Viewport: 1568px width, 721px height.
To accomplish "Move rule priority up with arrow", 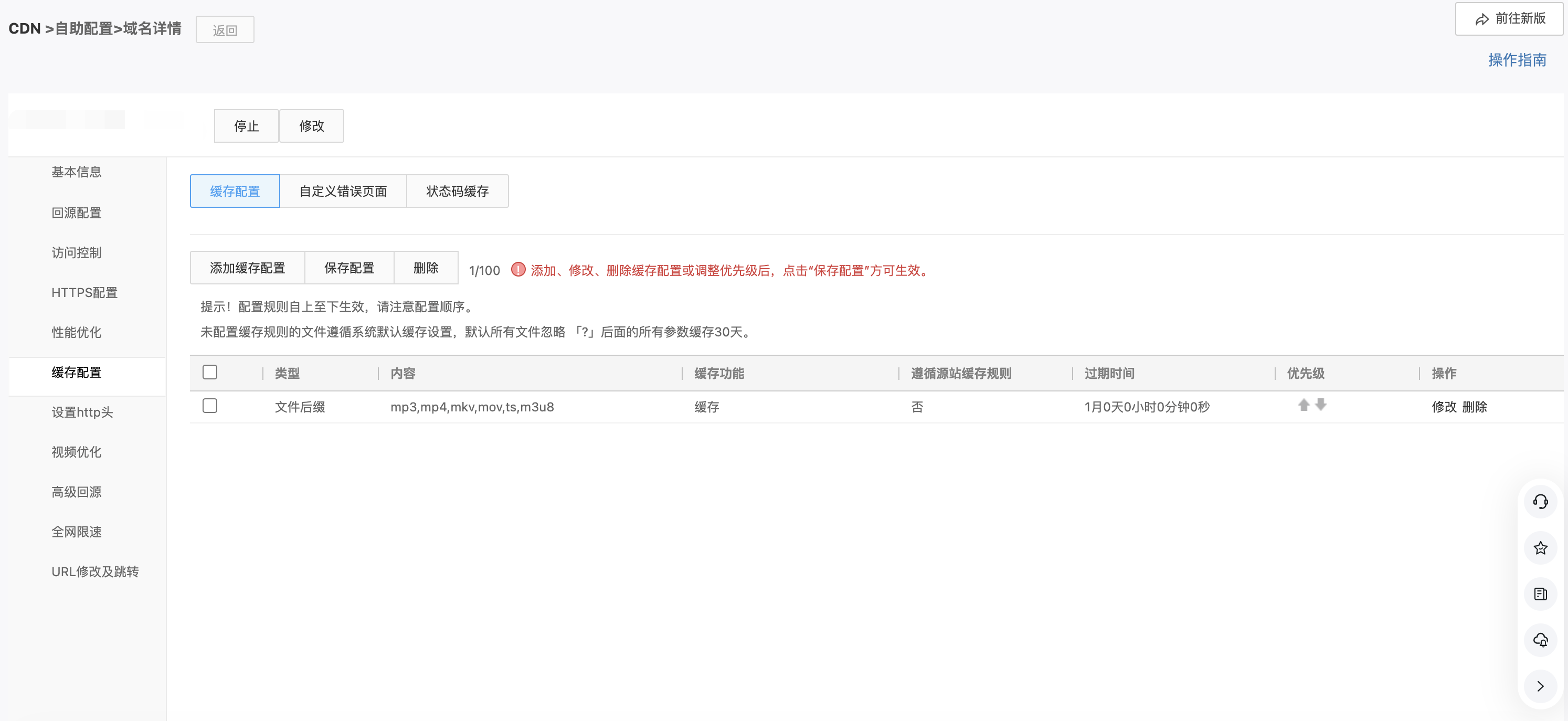I will [1303, 405].
